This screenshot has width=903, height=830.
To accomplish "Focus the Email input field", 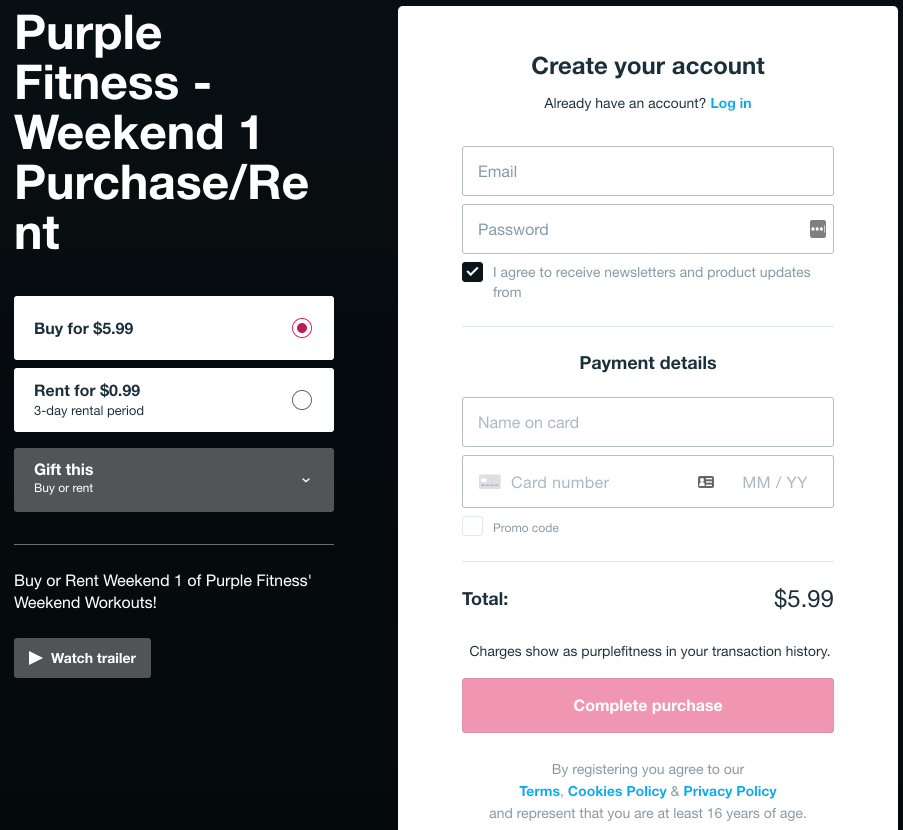I will tap(647, 171).
